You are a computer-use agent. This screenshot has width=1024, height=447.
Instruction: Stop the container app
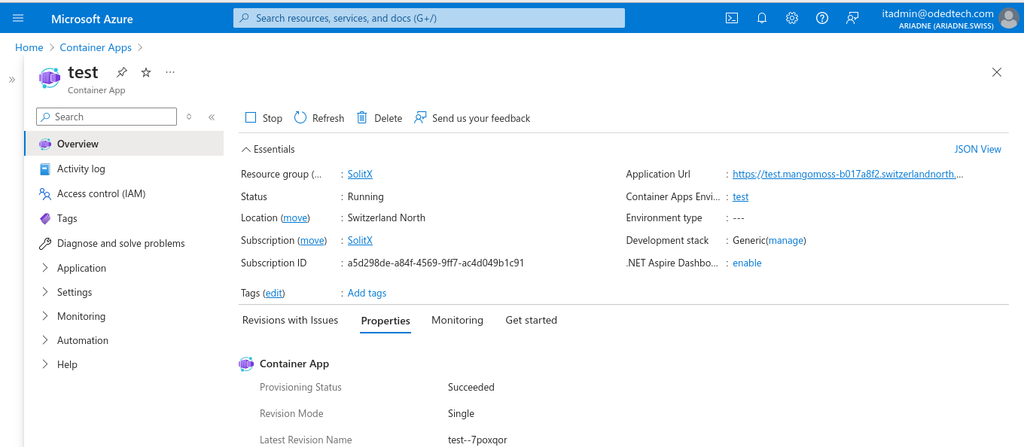[x=263, y=118]
